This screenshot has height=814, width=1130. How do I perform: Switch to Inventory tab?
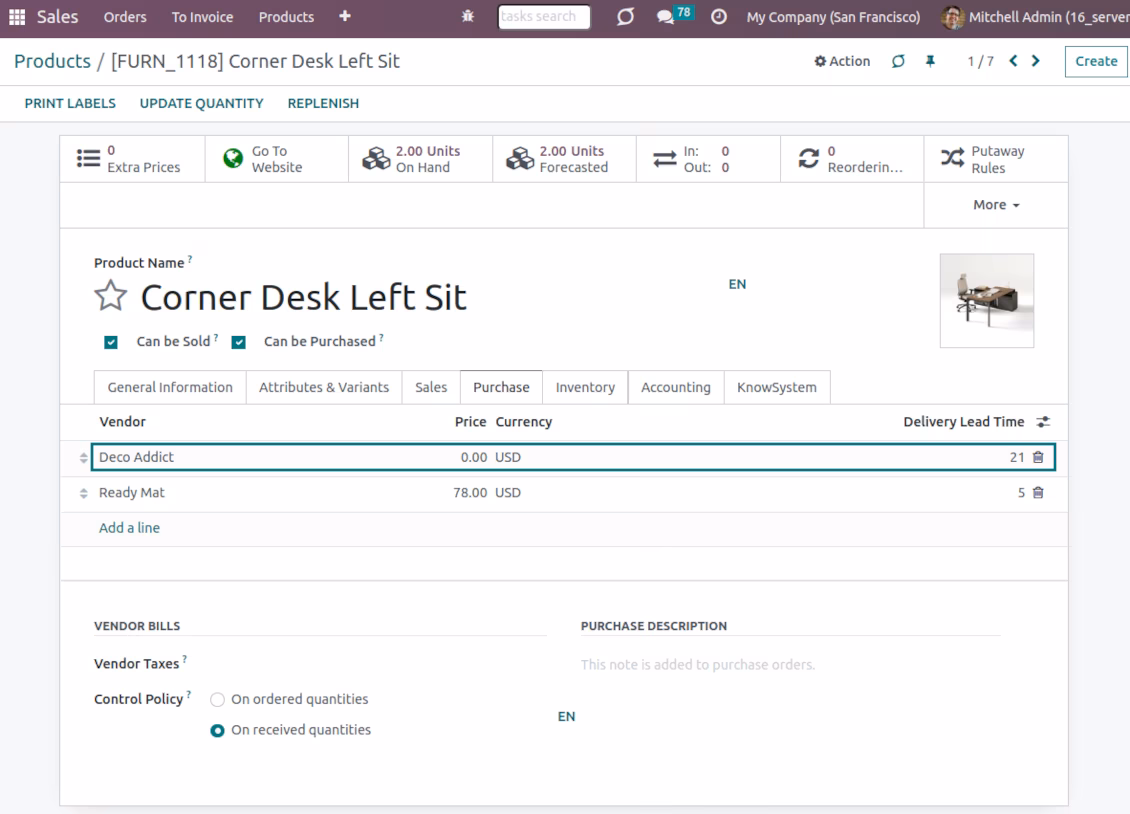(x=585, y=388)
